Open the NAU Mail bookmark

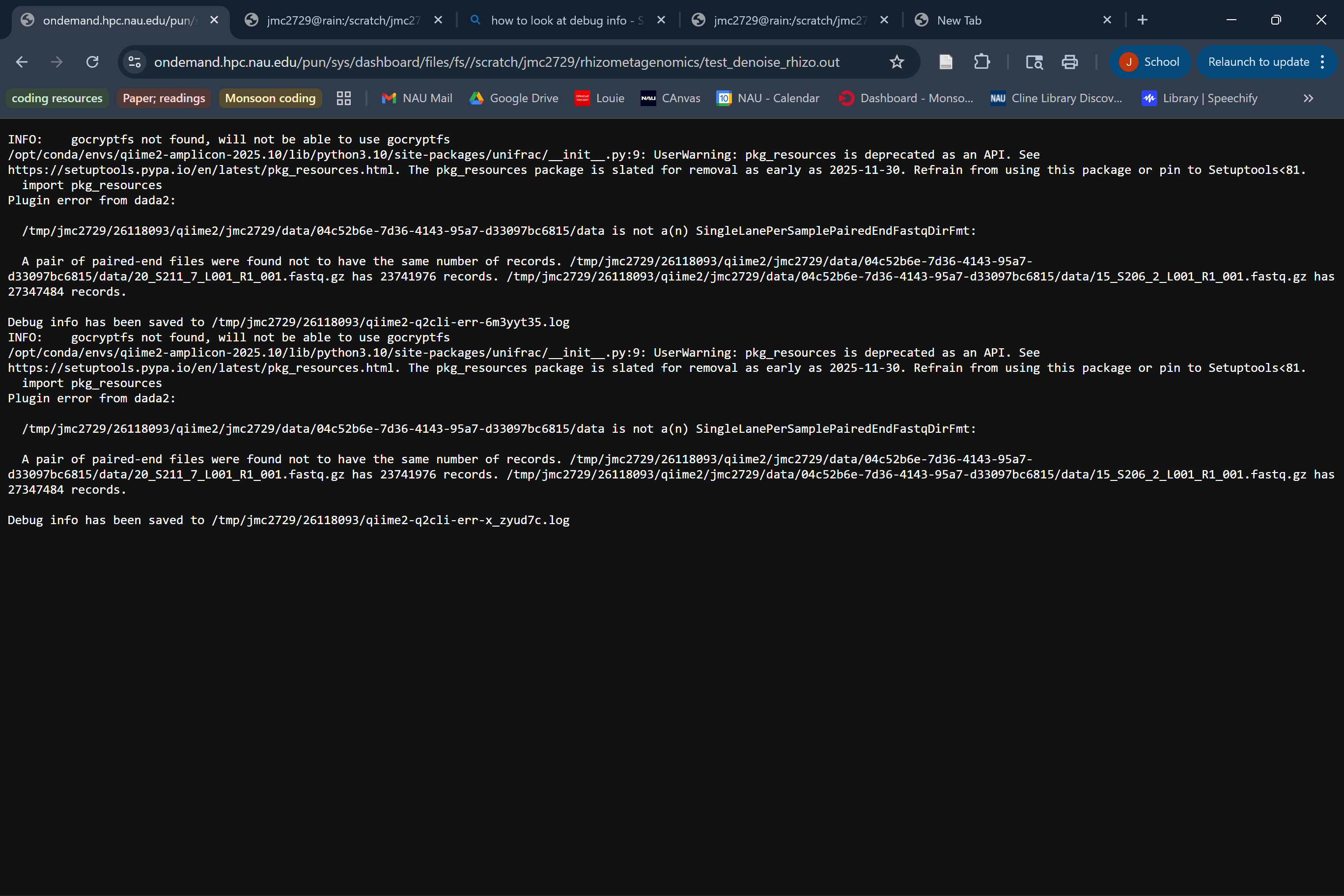(417, 98)
